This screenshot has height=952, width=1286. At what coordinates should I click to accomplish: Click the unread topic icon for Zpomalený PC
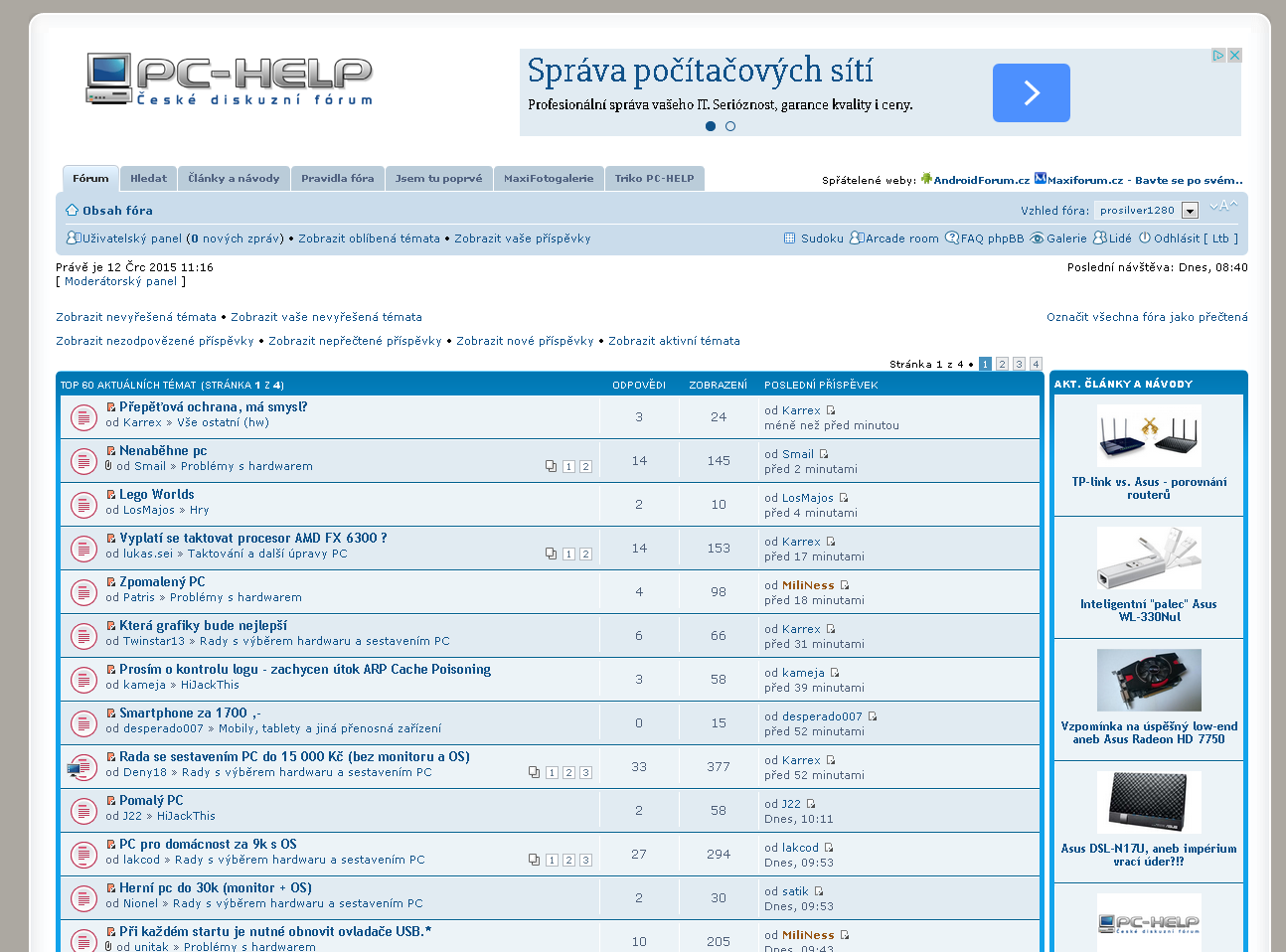pos(83,592)
